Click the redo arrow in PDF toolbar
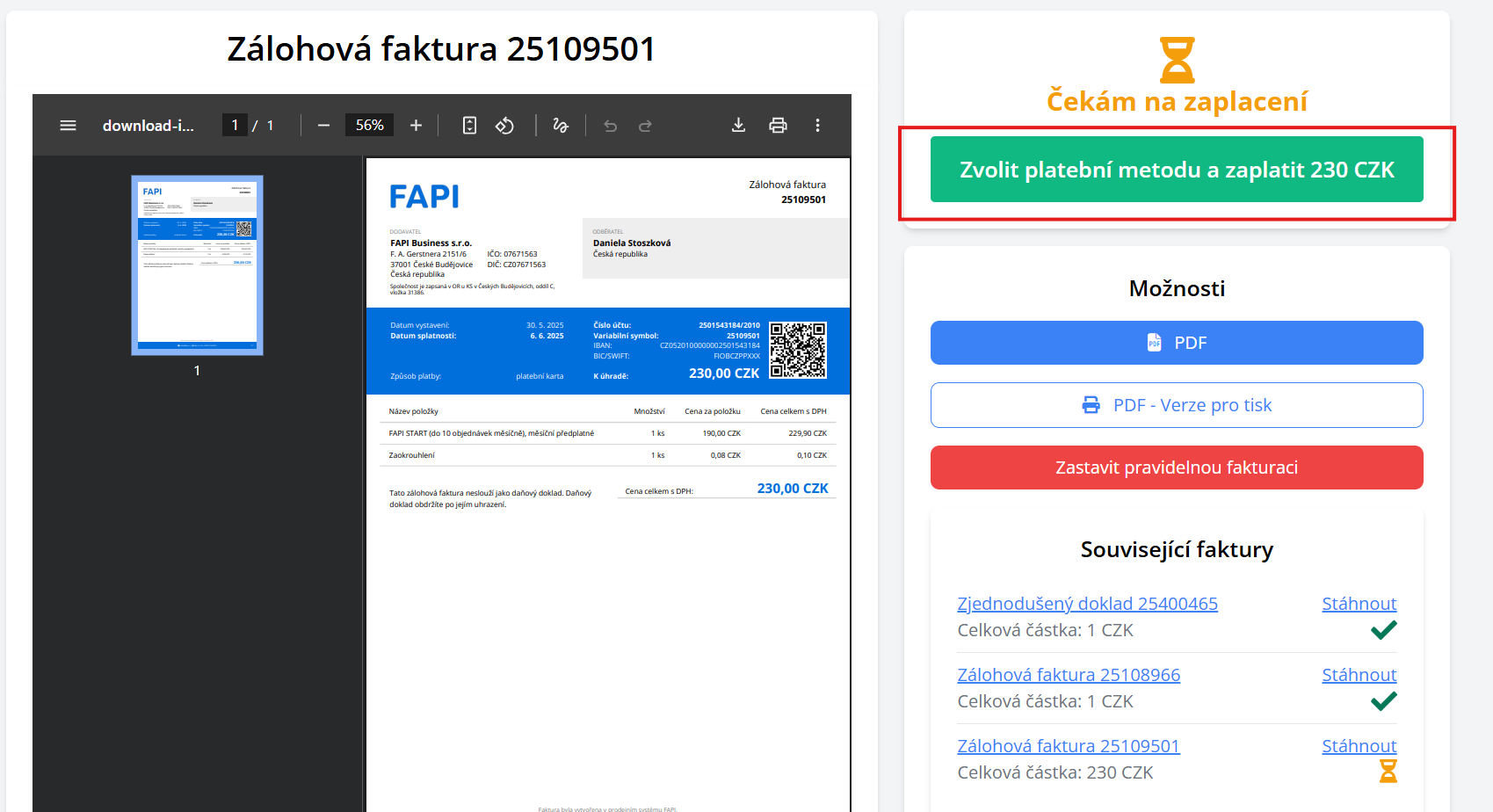This screenshot has height=812, width=1493. coord(645,126)
